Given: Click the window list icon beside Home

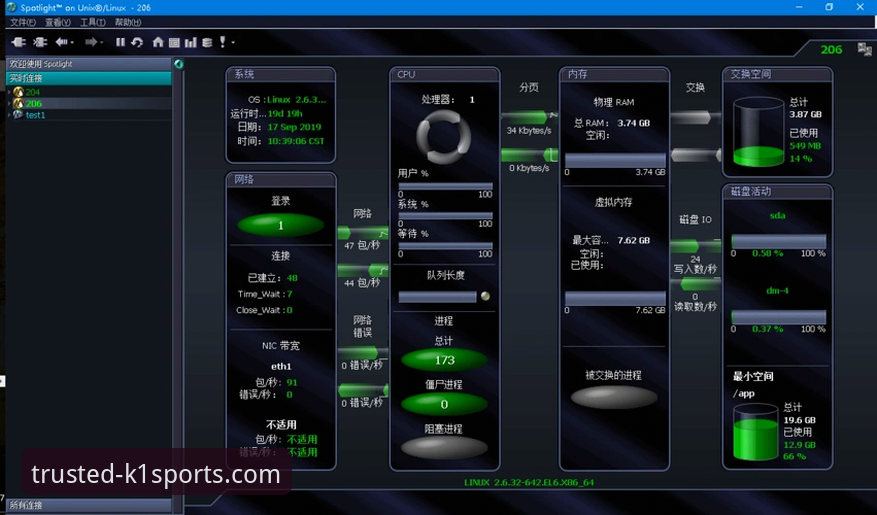Looking at the screenshot, I should [x=174, y=42].
